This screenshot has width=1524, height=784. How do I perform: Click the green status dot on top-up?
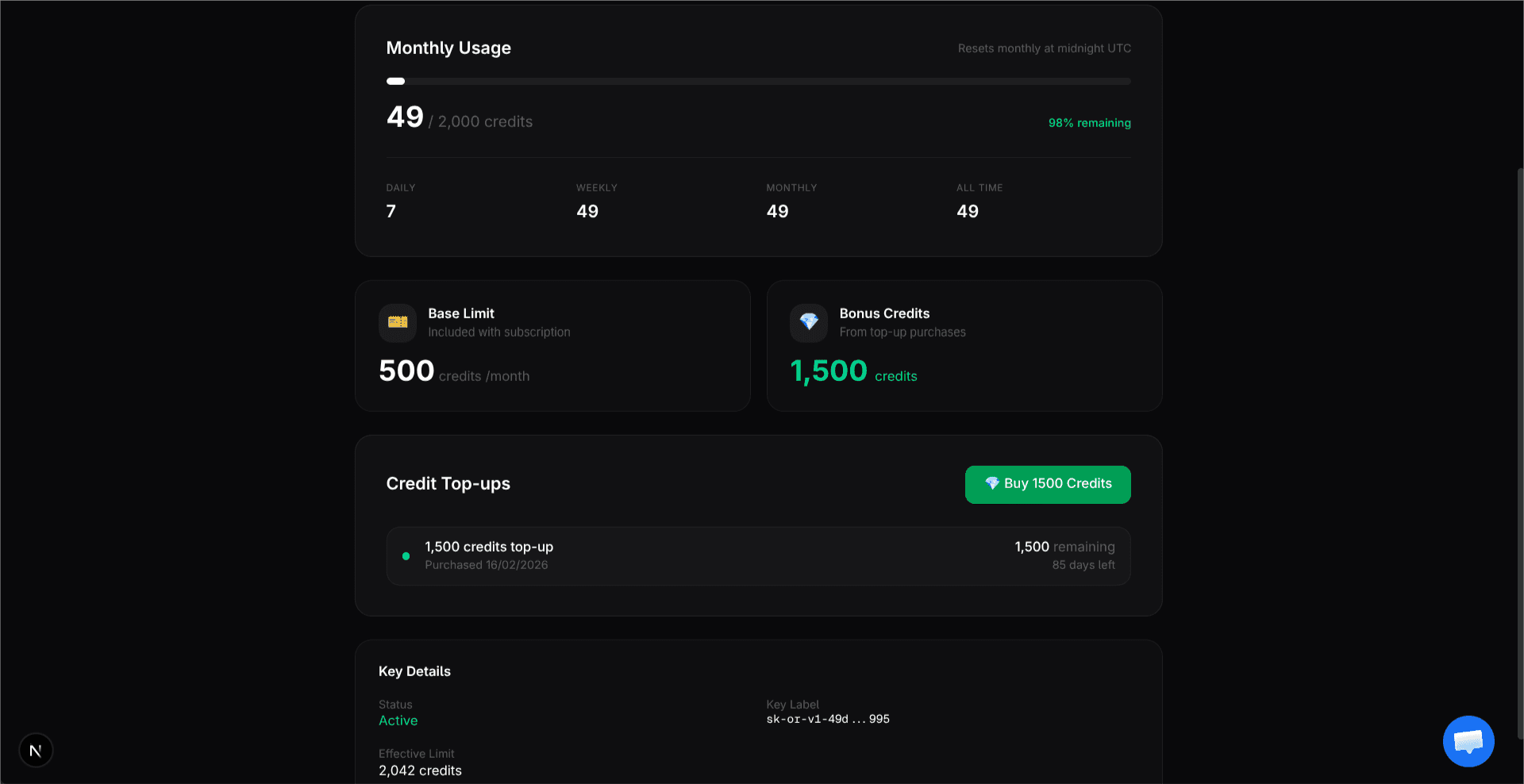click(406, 556)
